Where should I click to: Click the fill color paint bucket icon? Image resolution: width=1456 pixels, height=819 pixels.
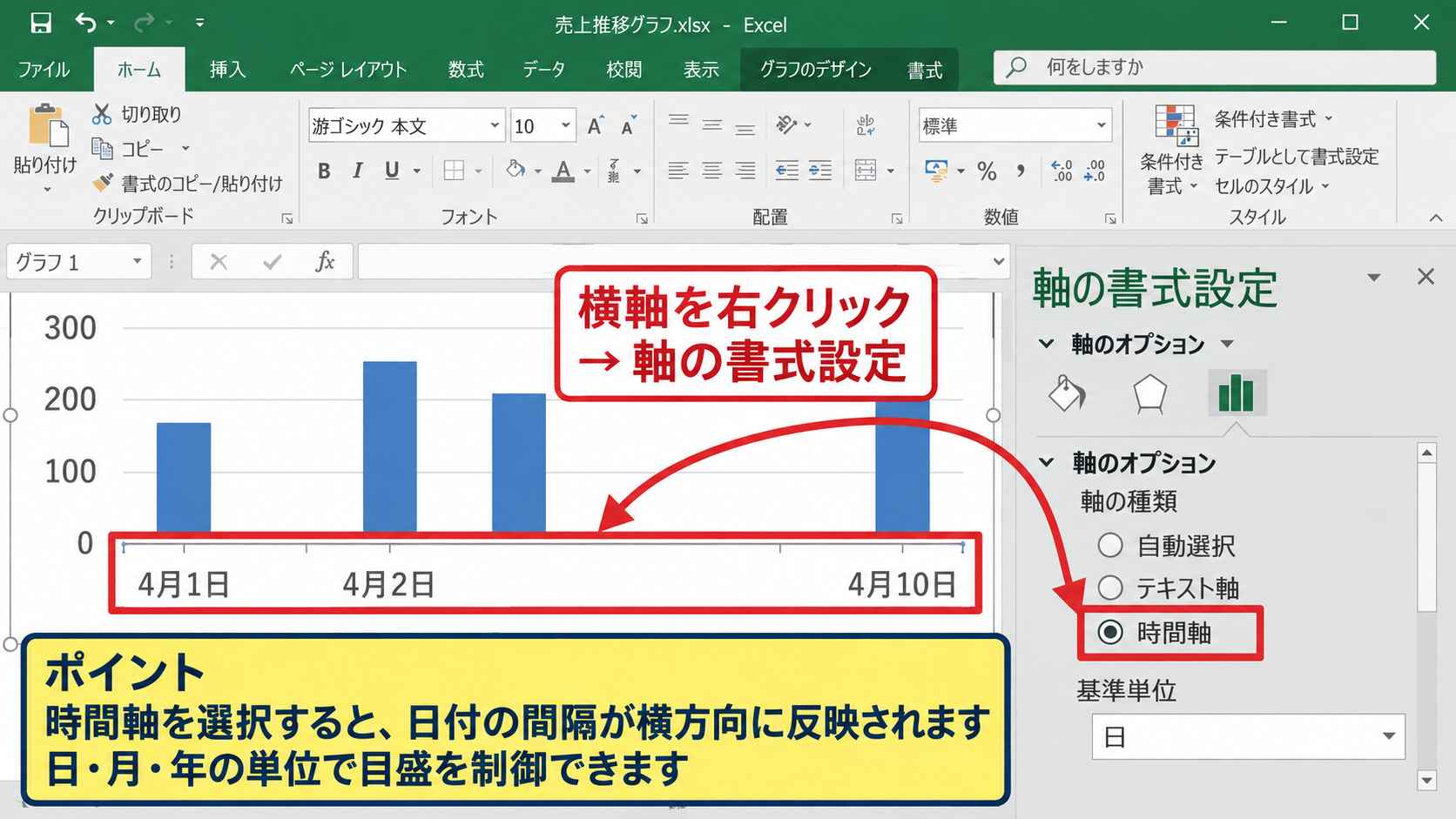click(516, 170)
